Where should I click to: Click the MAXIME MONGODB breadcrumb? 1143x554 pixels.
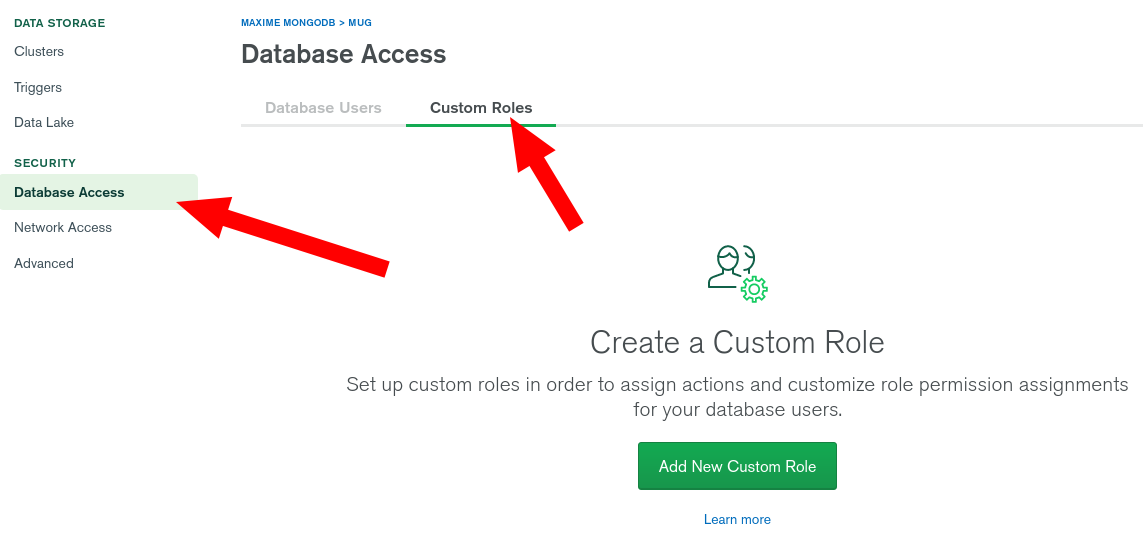[288, 22]
